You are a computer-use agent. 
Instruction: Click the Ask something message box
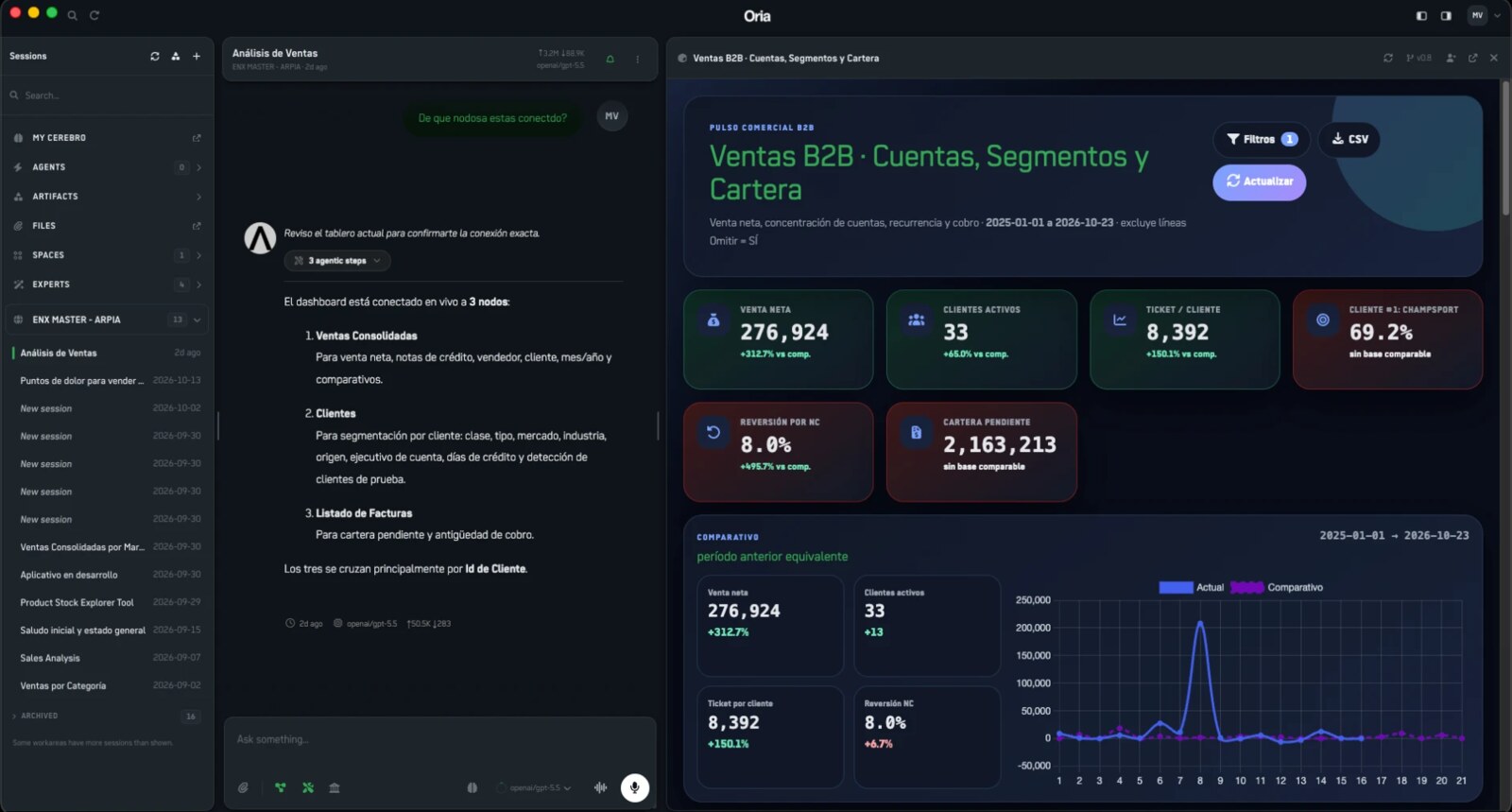pyautogui.click(x=439, y=739)
